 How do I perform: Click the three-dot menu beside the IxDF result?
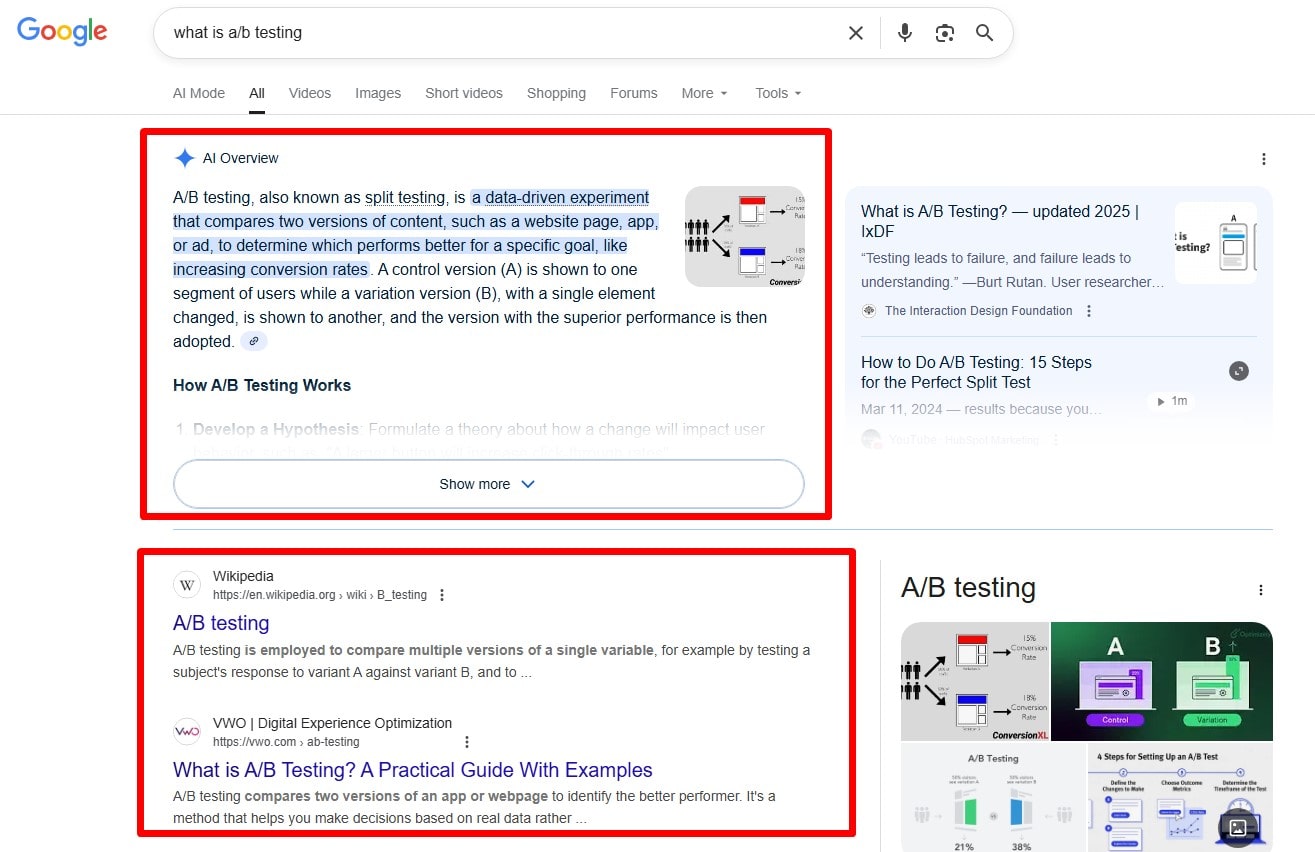pyautogui.click(x=1088, y=310)
